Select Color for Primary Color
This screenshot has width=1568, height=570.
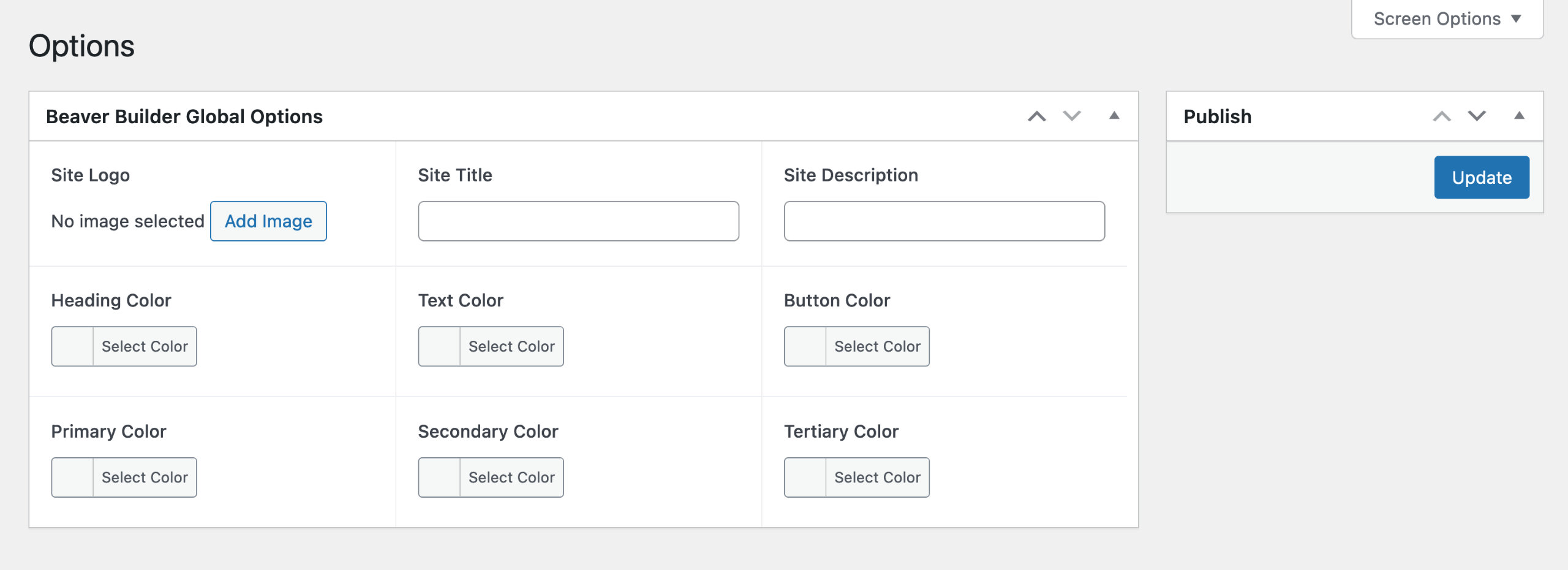(145, 477)
